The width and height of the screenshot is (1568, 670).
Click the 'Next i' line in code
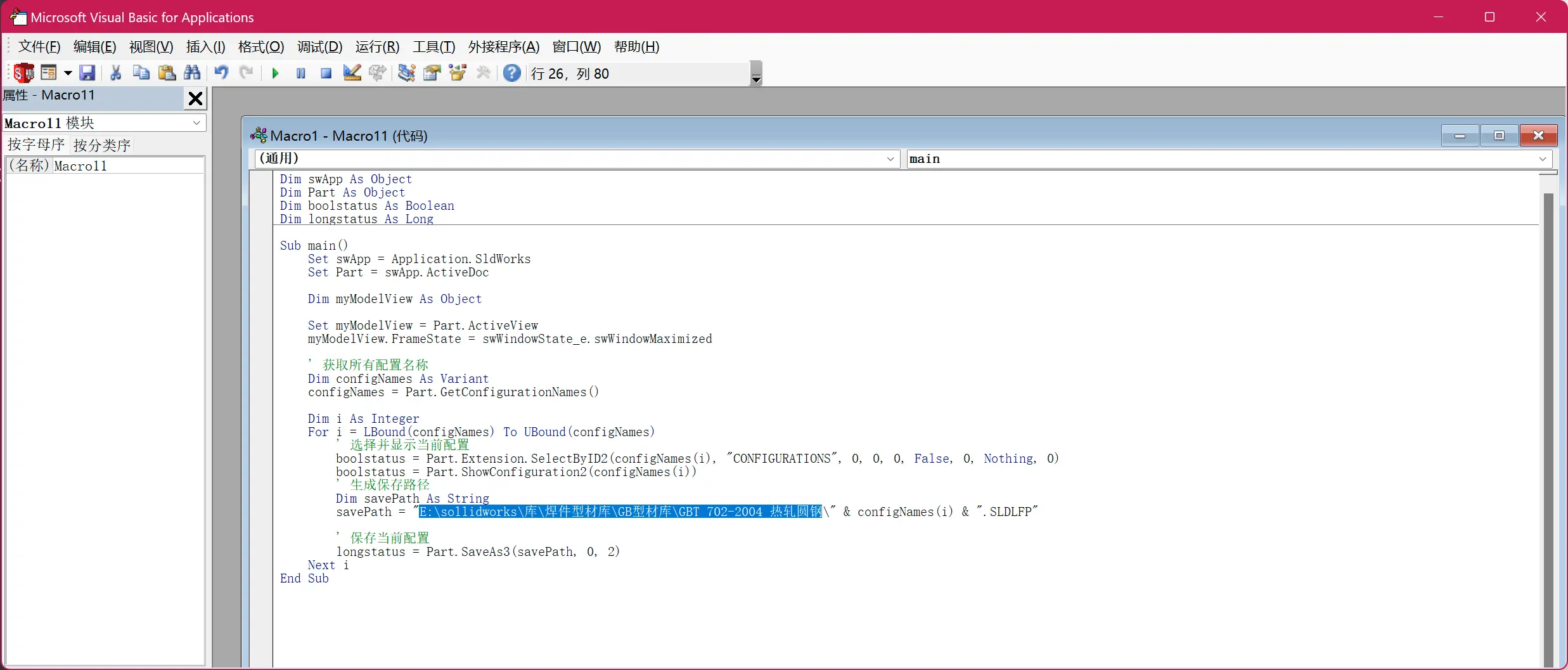[328, 565]
